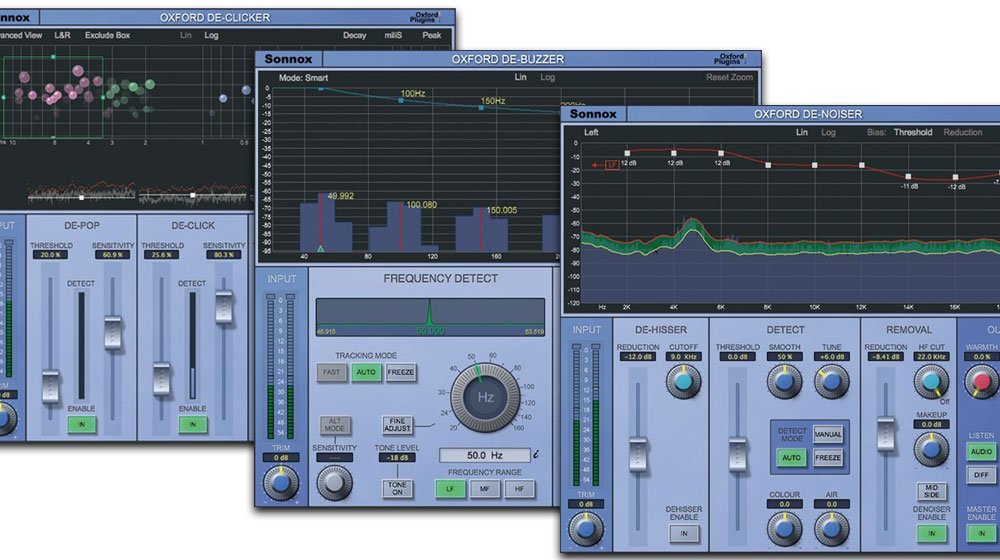This screenshot has height=560, width=1000.
Task: Enable FINE ADJUST in De-Buzzer
Action: pos(397,425)
